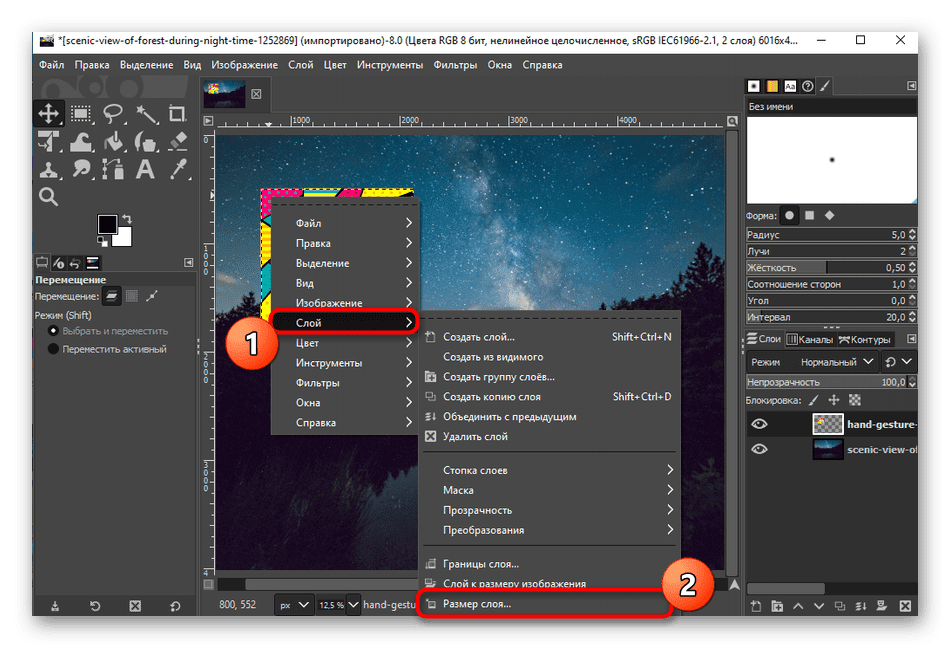The height and width of the screenshot is (648, 950).
Task: Open the navigation preview icon at canvas corner
Action: (x=734, y=584)
